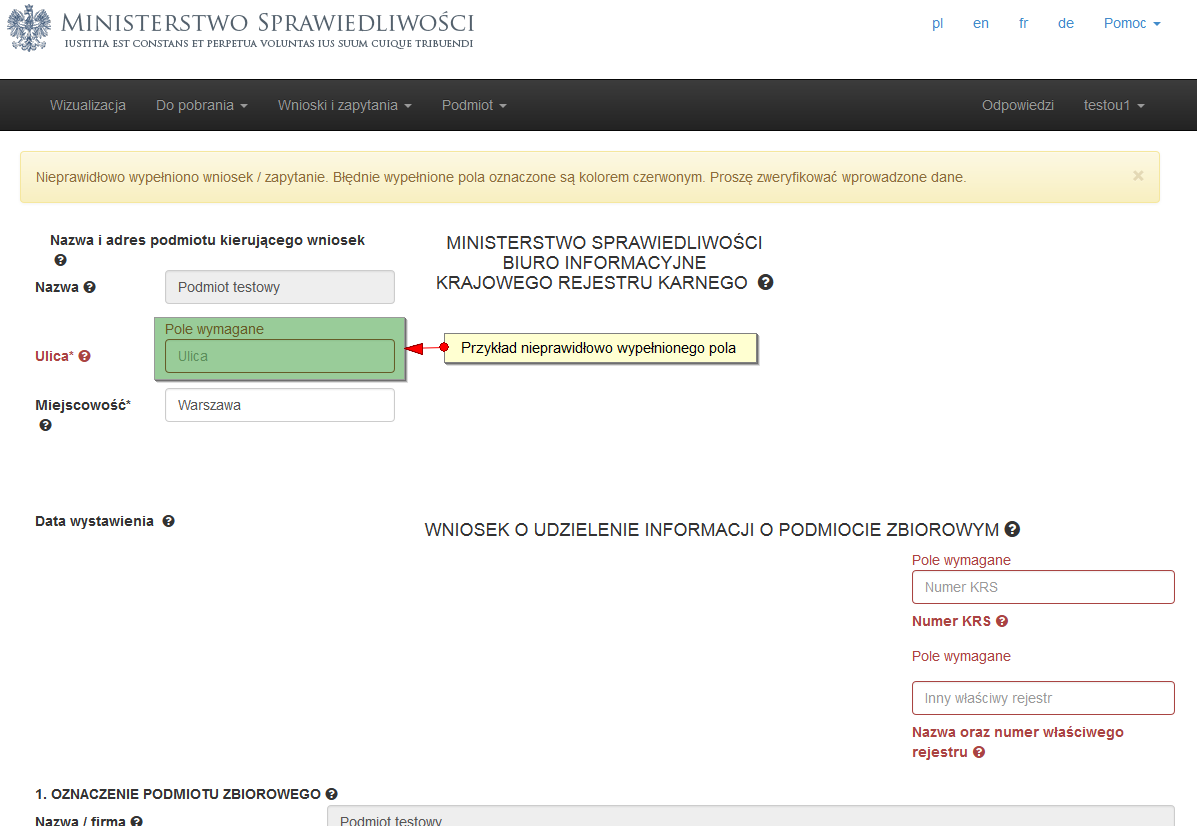1197x826 pixels.
Task: Click help icon next to Data wystawienia
Action: (169, 521)
